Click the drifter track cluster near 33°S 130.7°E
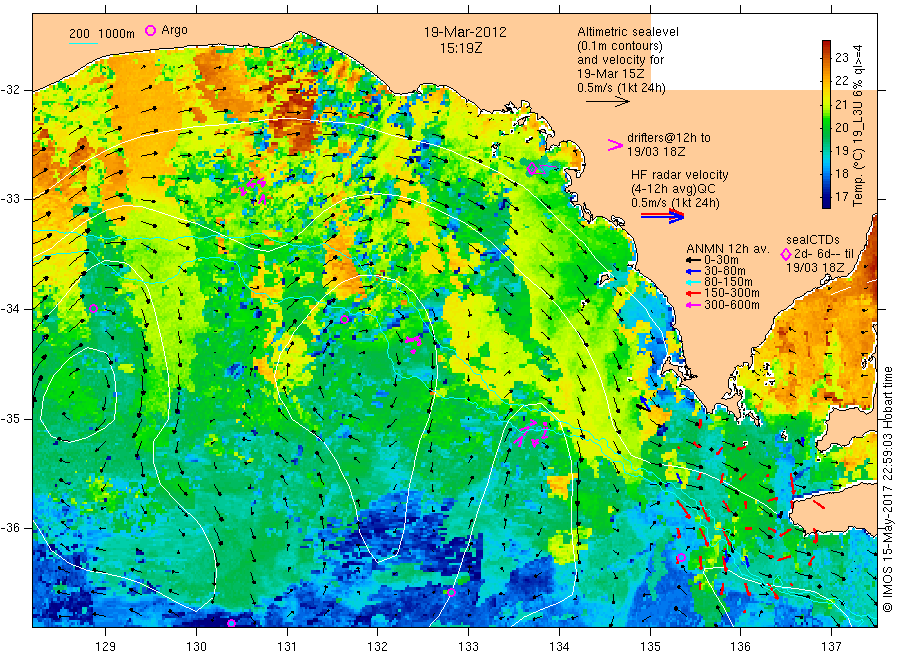The width and height of the screenshot is (900, 660). click(254, 189)
